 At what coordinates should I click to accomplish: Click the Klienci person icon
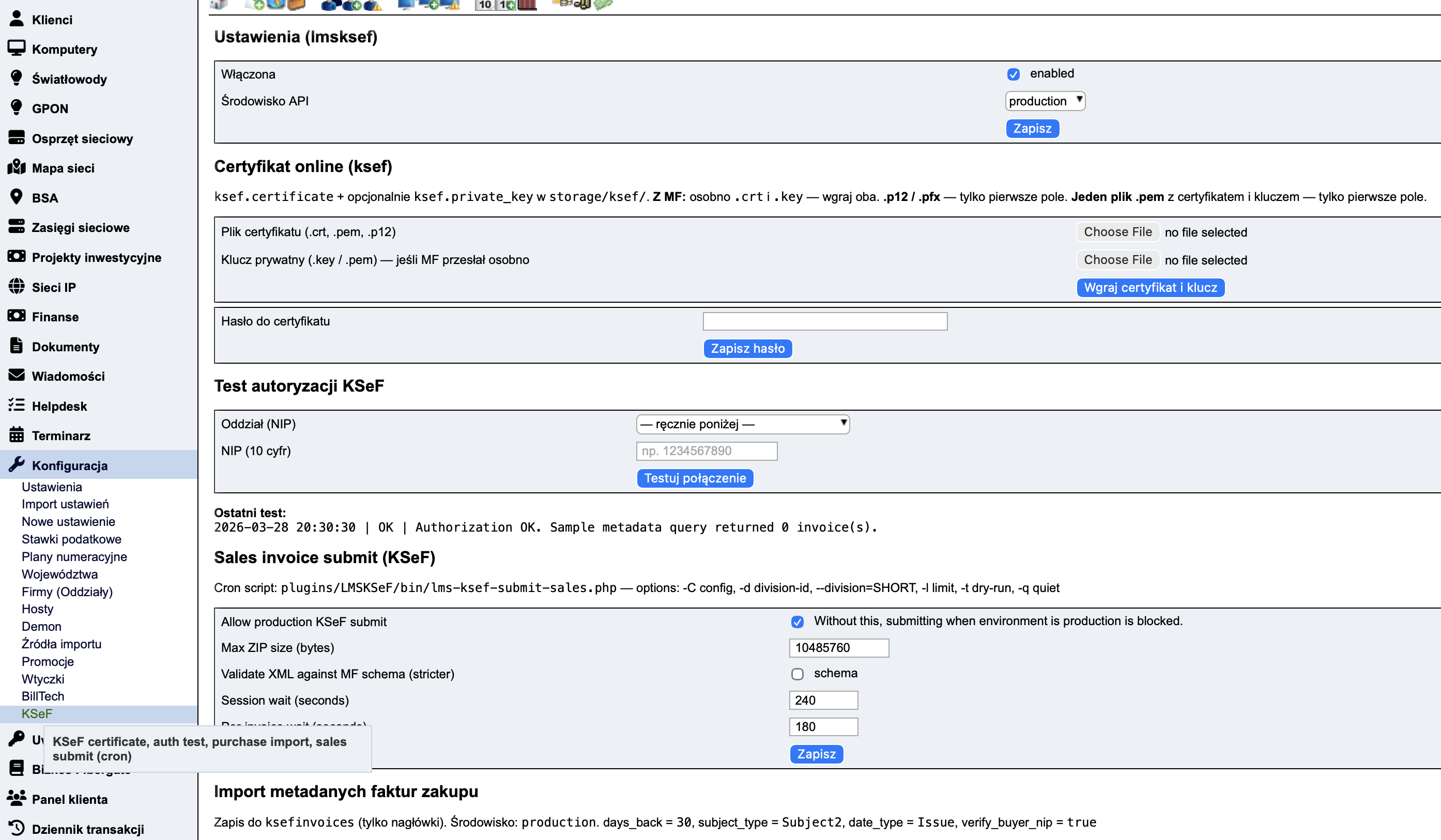click(x=17, y=19)
